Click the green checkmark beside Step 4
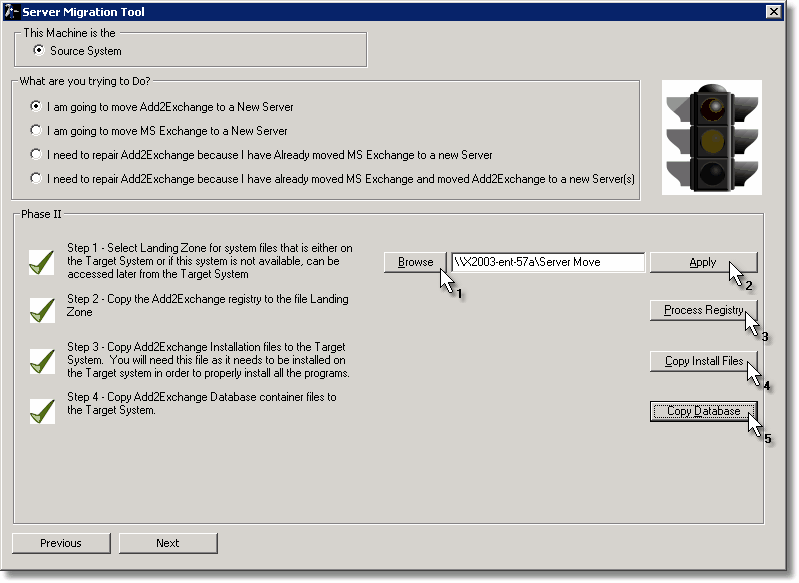 (x=42, y=411)
